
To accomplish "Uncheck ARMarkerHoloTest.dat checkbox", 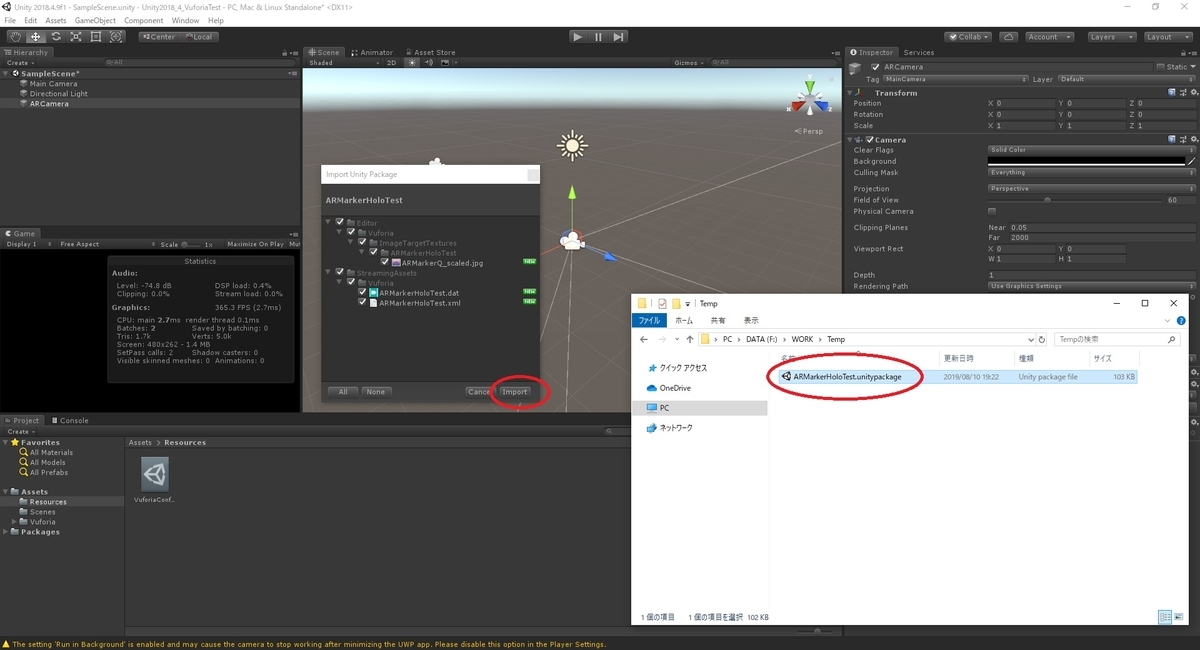I will [x=363, y=292].
